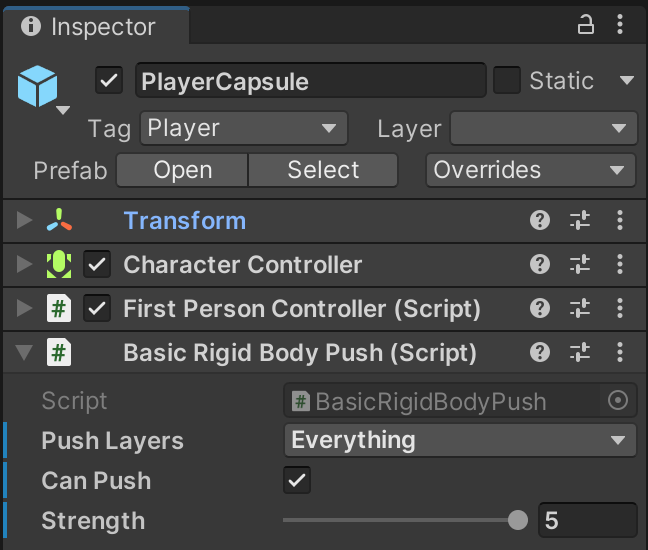Open First Person Controller more options menu
The width and height of the screenshot is (648, 550).
(x=620, y=309)
